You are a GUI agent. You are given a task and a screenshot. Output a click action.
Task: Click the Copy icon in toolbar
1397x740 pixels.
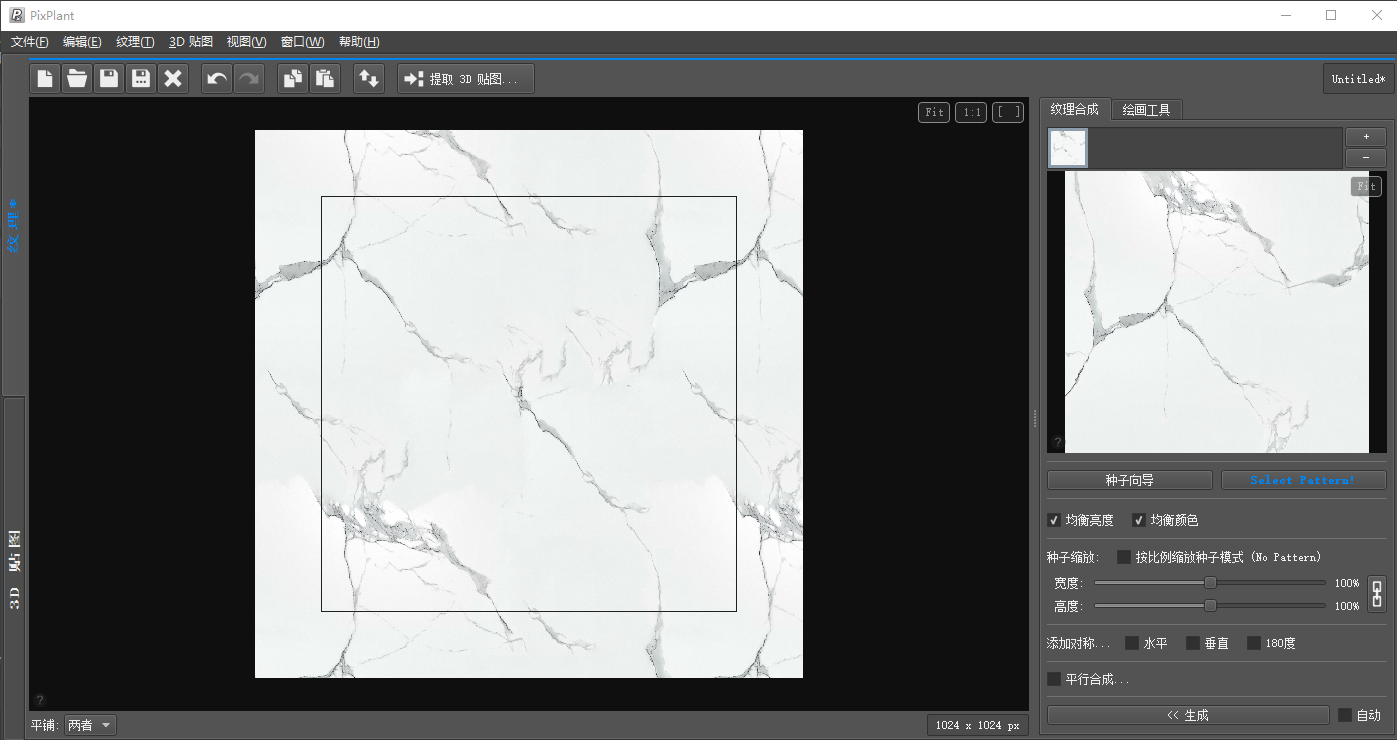(x=292, y=79)
